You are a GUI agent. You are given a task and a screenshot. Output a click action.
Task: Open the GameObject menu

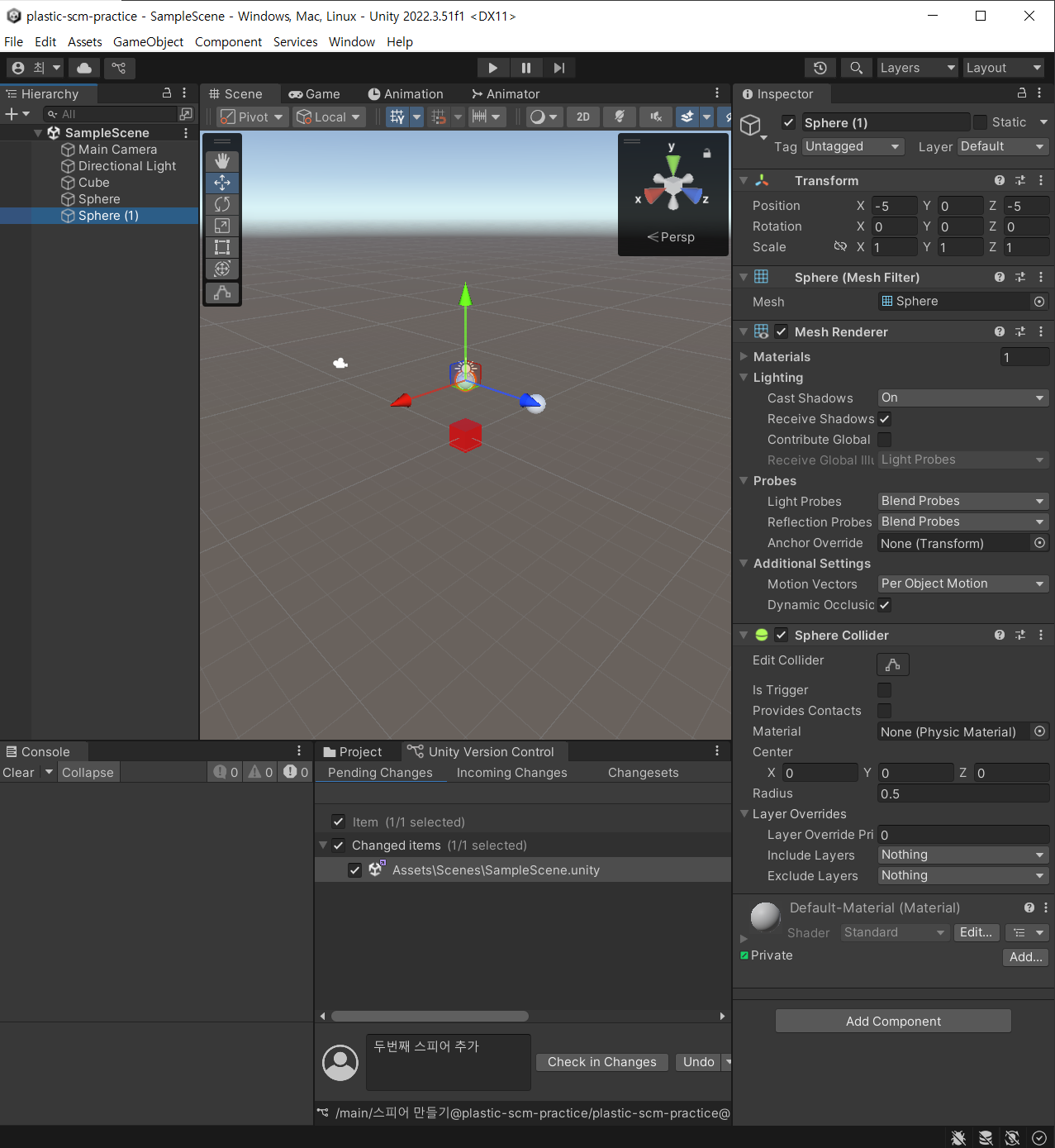coord(148,41)
